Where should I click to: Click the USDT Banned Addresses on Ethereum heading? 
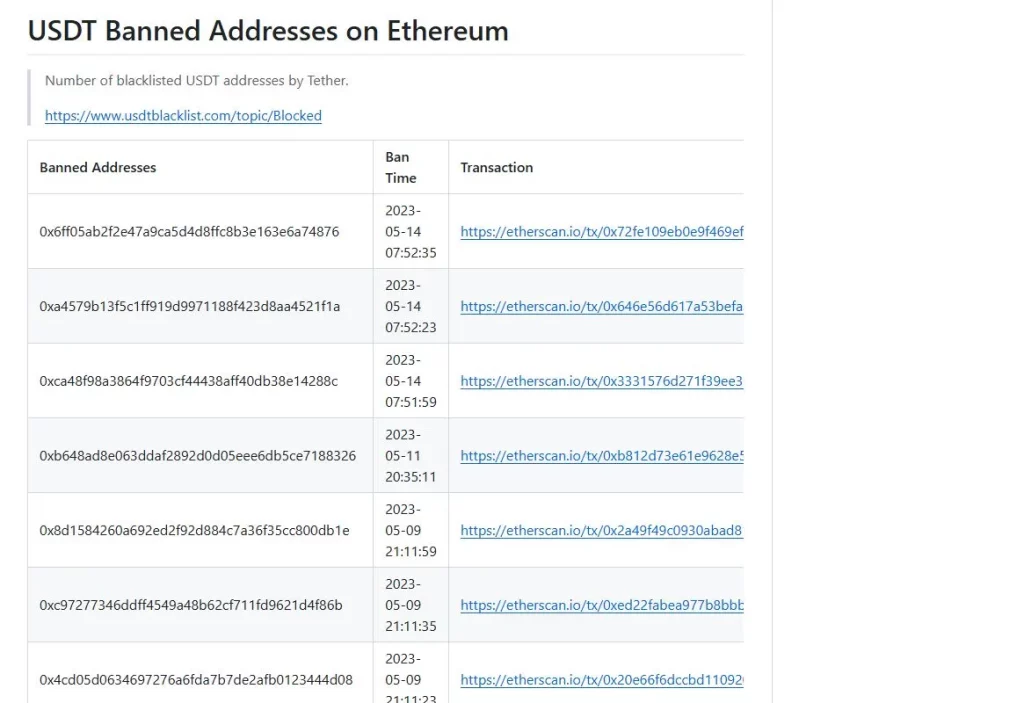click(268, 31)
